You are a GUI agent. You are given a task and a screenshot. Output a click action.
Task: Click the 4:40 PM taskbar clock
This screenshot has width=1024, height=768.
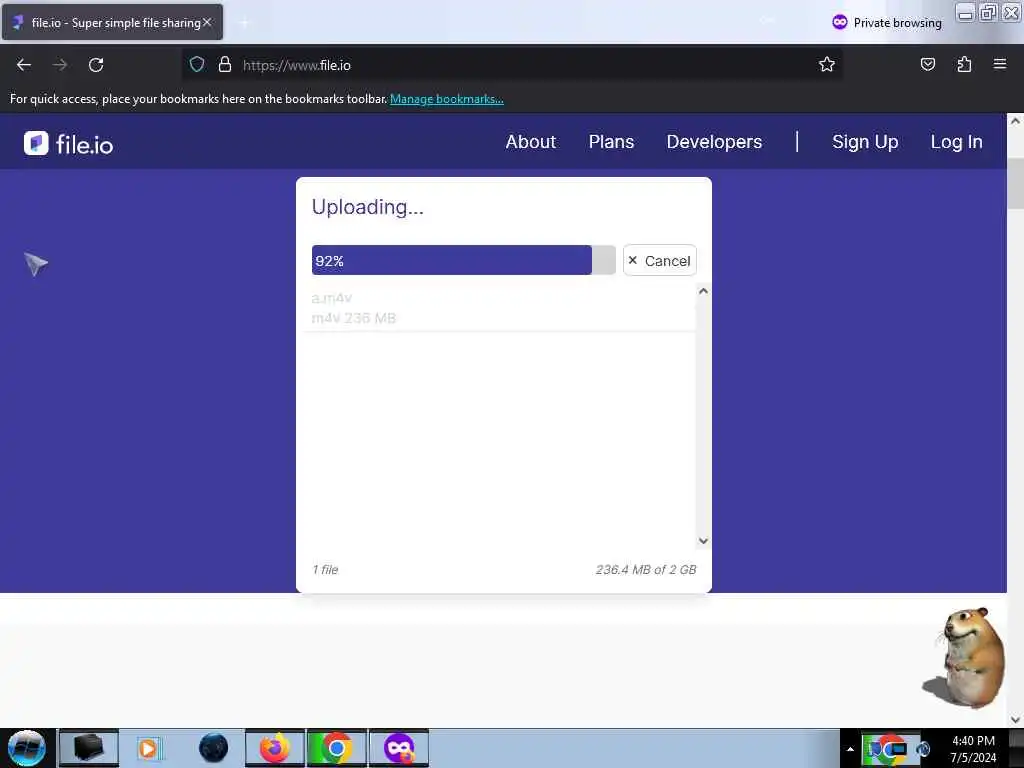click(973, 749)
